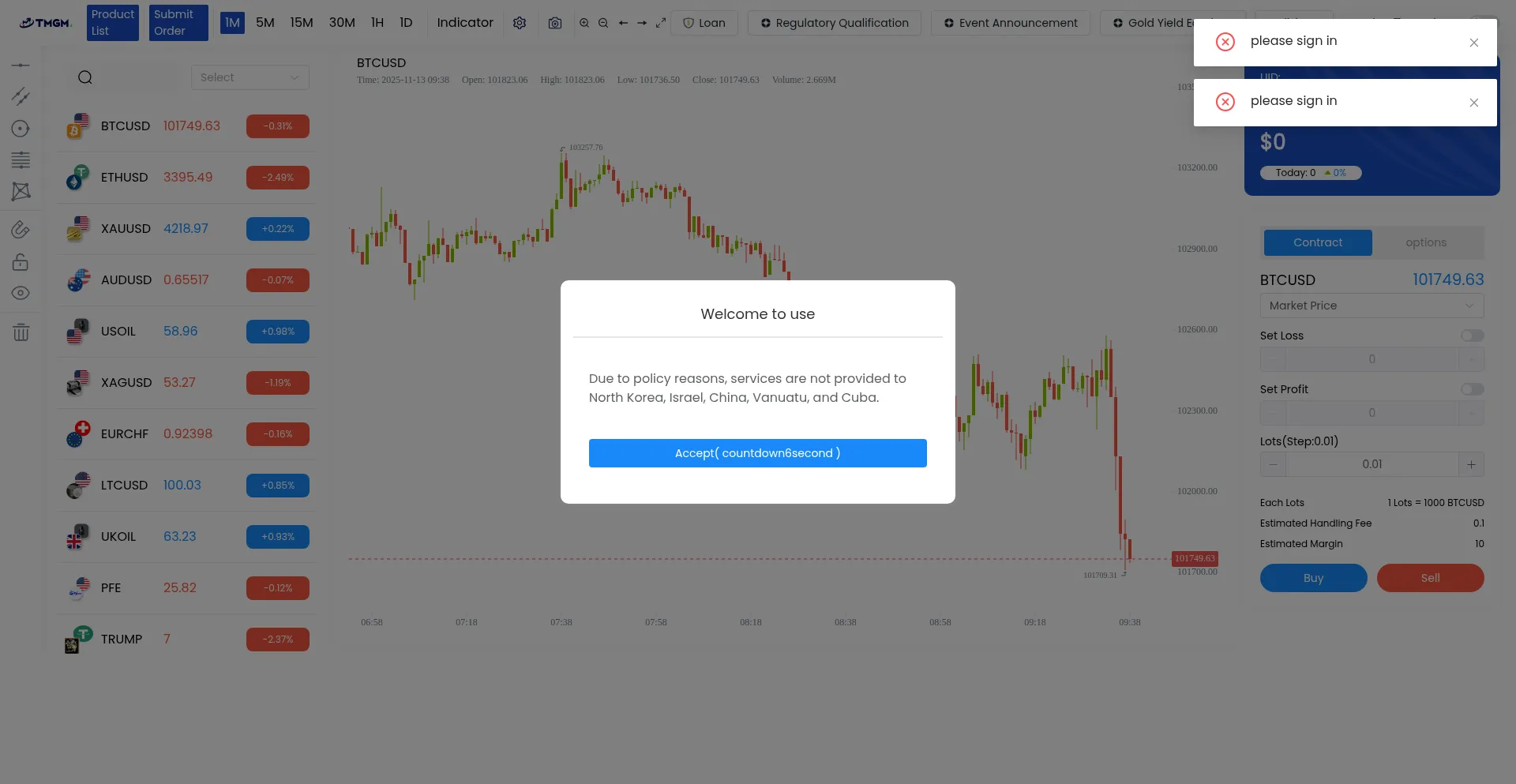This screenshot has width=1516, height=784.
Task: Select the lock drawings icon
Action: 21,262
